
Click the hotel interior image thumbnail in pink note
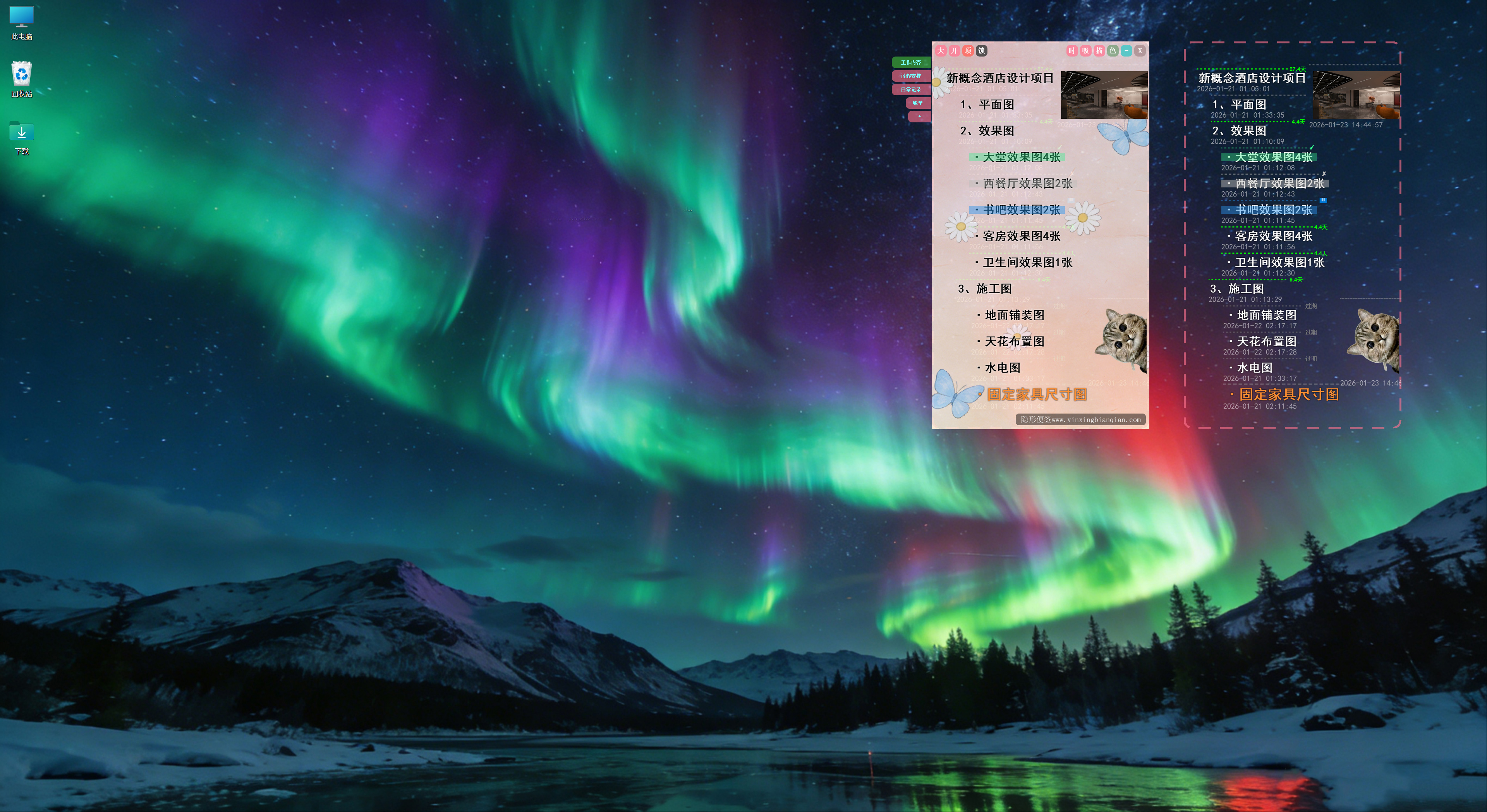click(x=1104, y=94)
